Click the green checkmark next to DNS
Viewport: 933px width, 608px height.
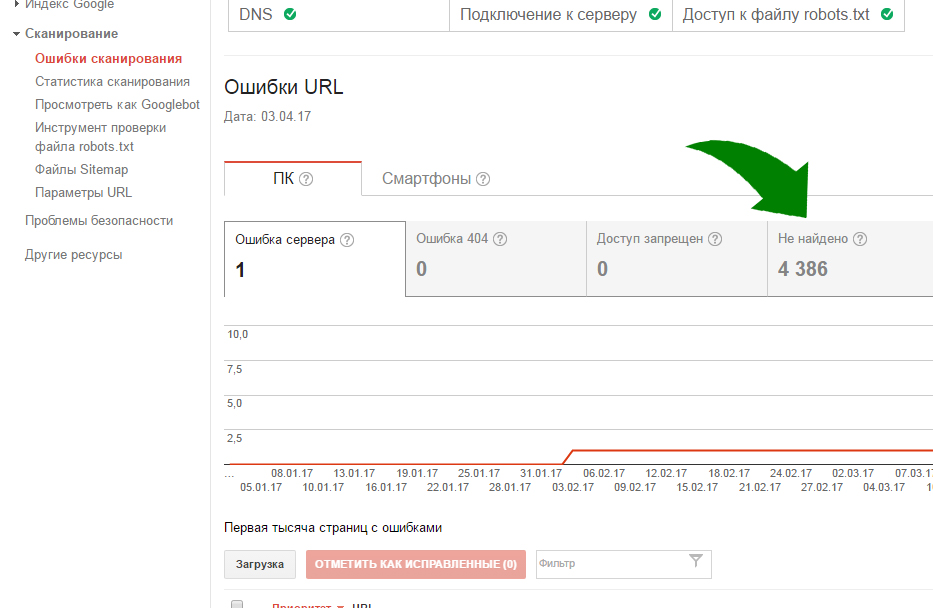(290, 15)
